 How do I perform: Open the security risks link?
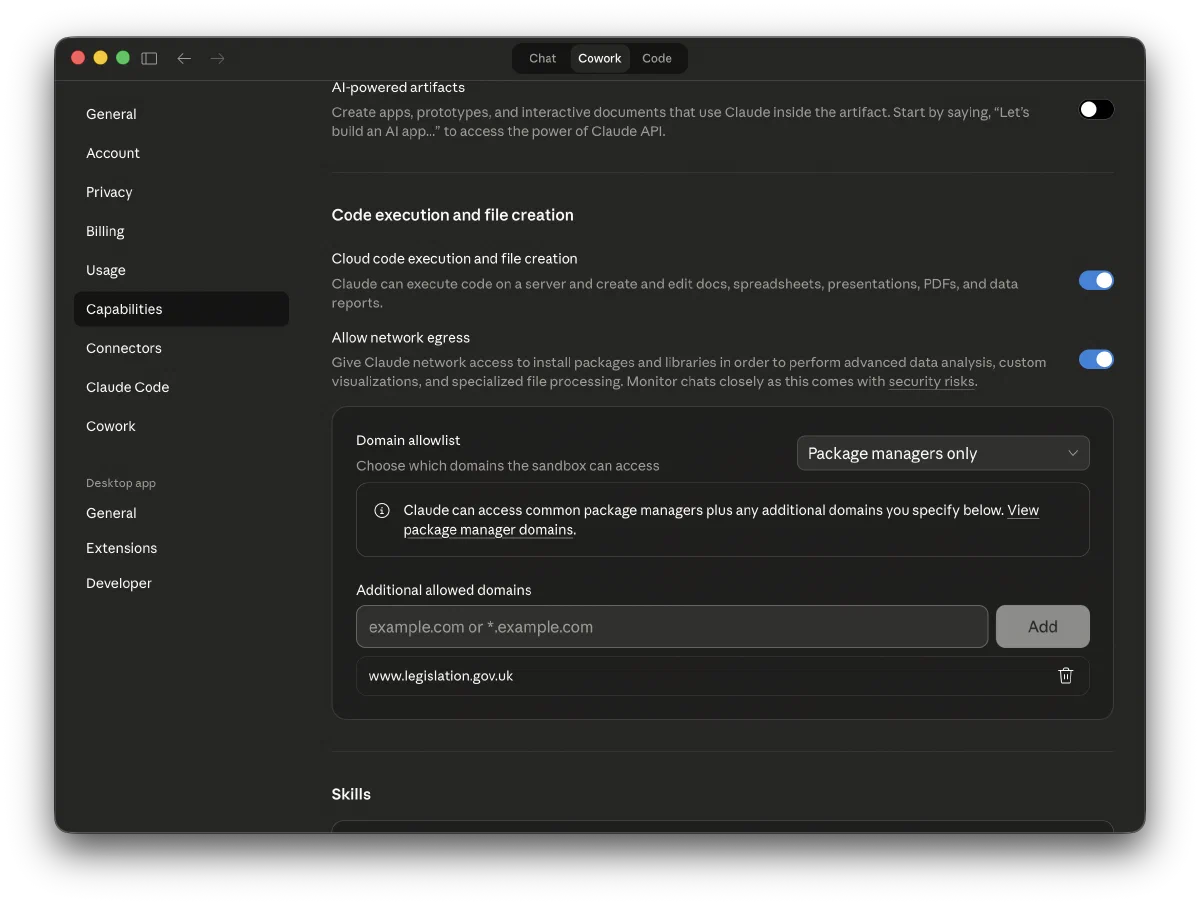(x=931, y=382)
